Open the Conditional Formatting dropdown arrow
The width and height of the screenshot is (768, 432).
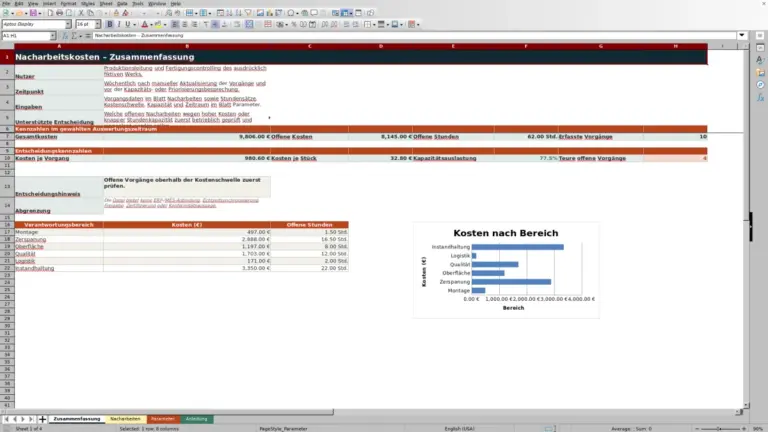418,24
